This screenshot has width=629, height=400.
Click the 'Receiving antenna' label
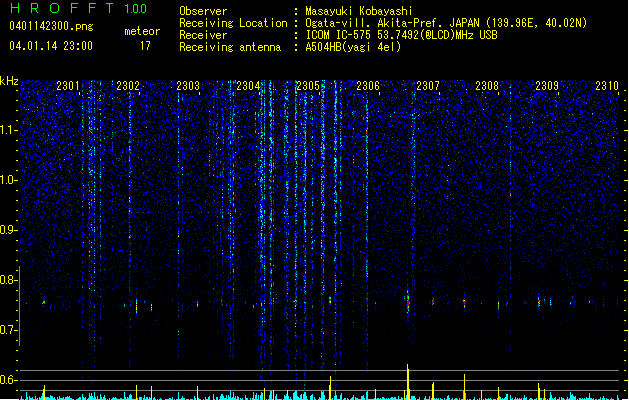pyautogui.click(x=230, y=47)
